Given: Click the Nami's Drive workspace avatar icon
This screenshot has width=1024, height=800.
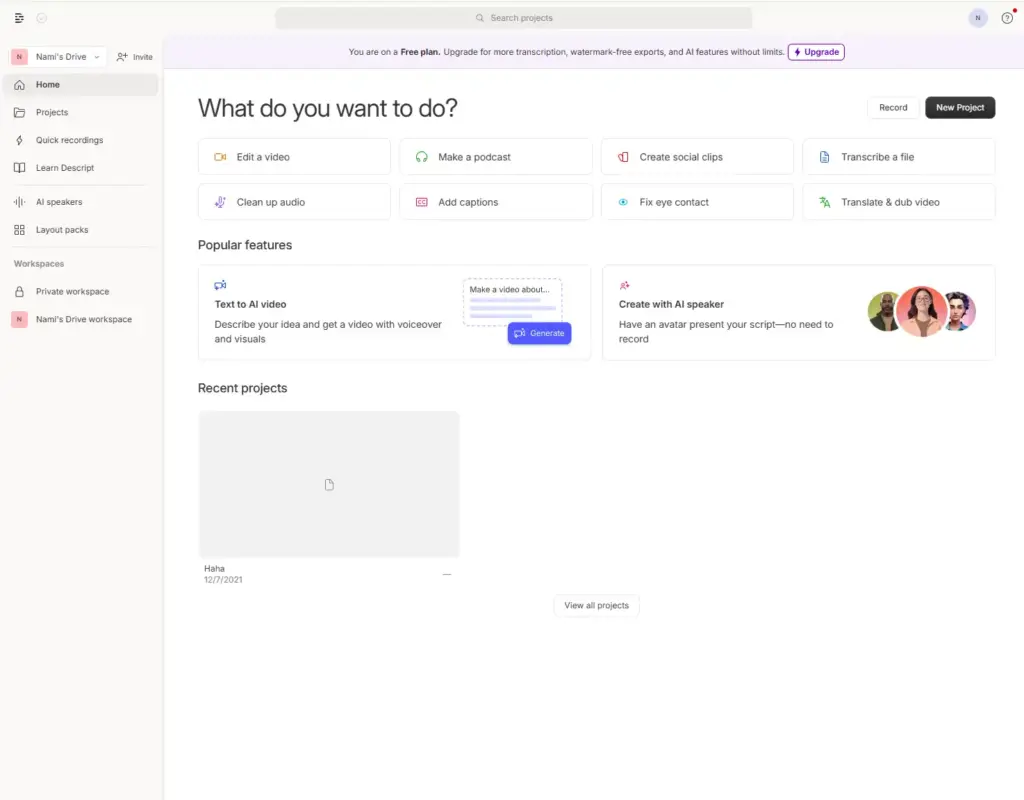Looking at the screenshot, I should 20,319.
